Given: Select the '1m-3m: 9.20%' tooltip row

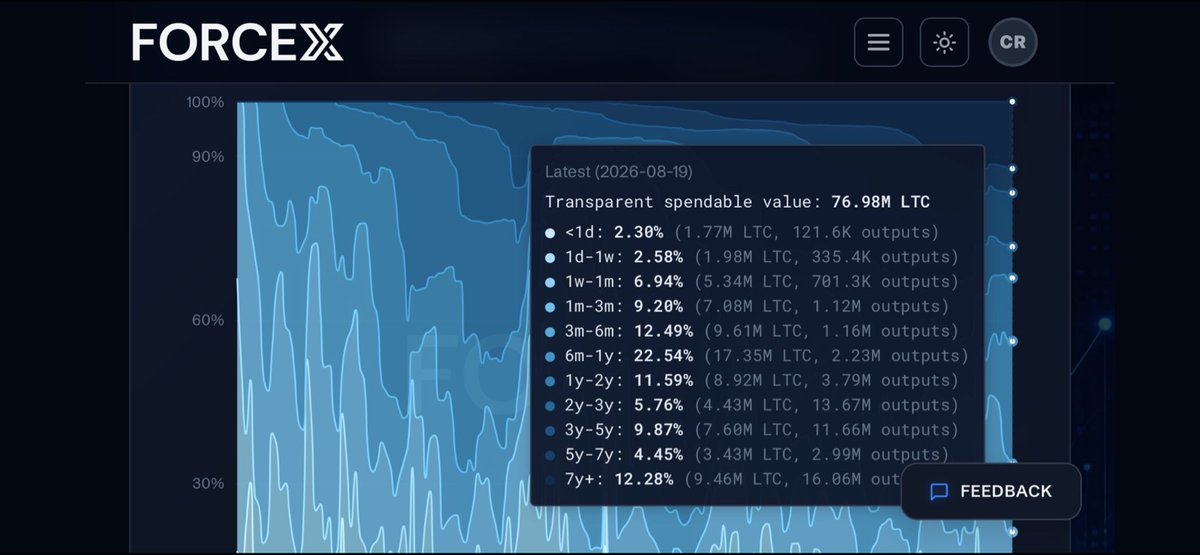Looking at the screenshot, I should (747, 307).
